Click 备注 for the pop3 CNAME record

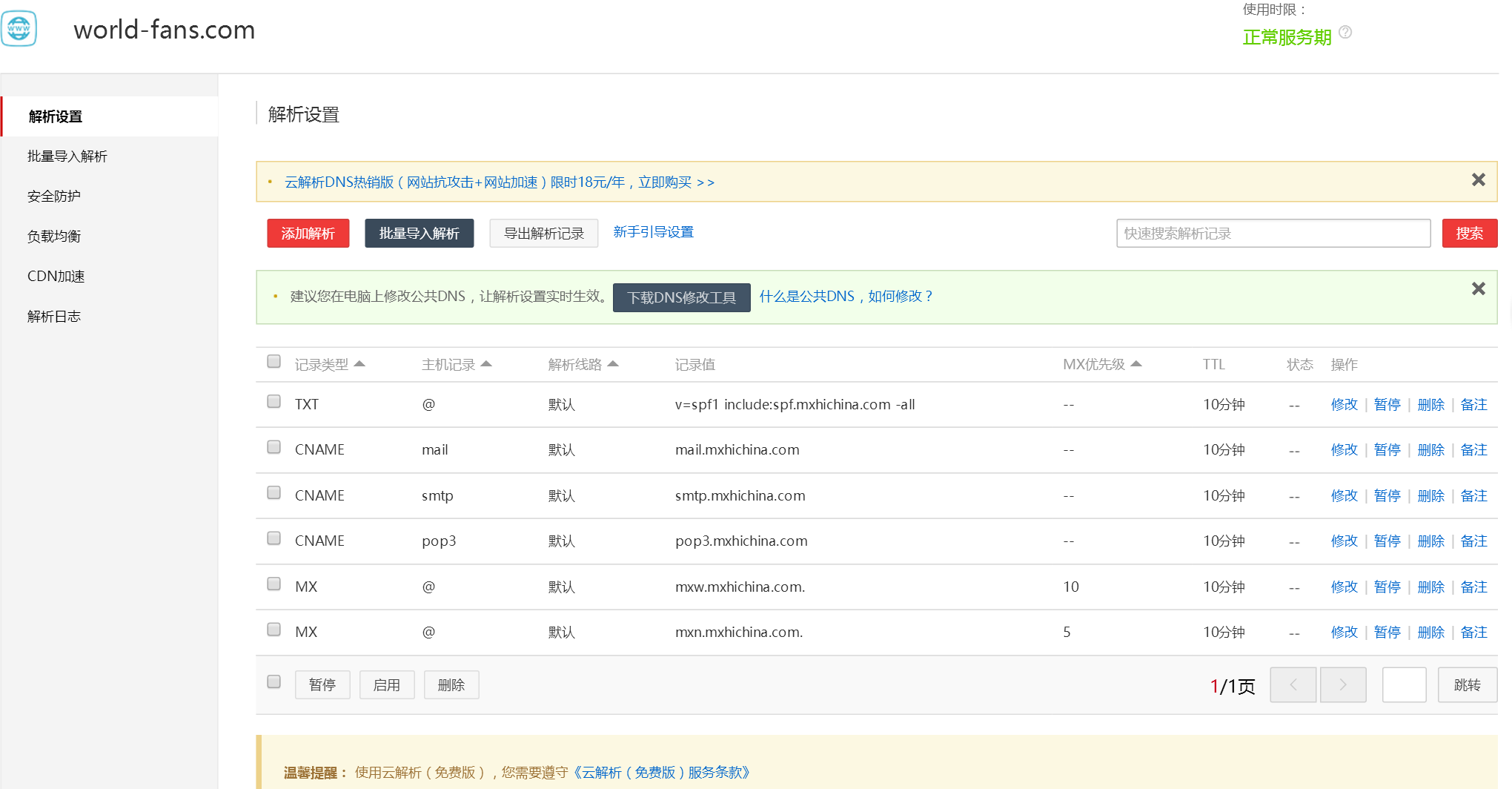(1473, 541)
